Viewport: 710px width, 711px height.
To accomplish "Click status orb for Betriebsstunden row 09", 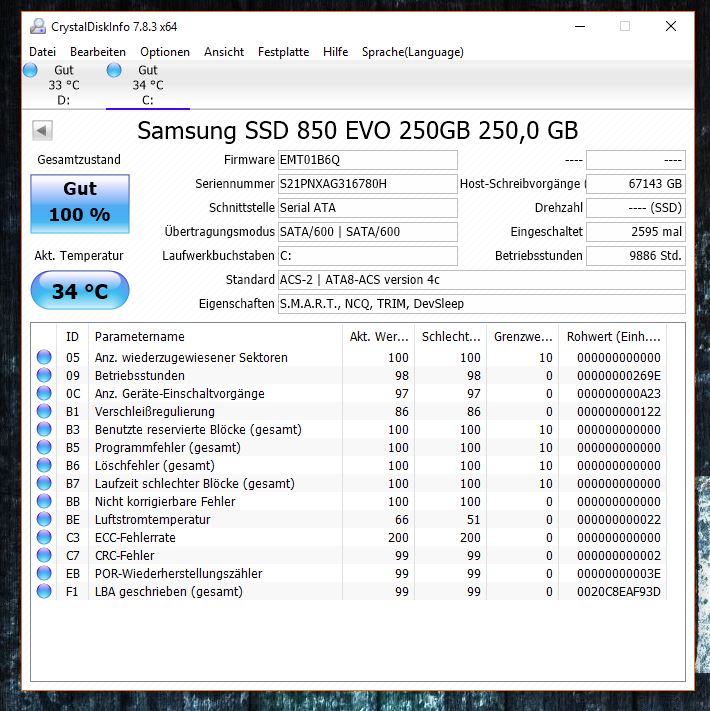I will click(x=44, y=375).
